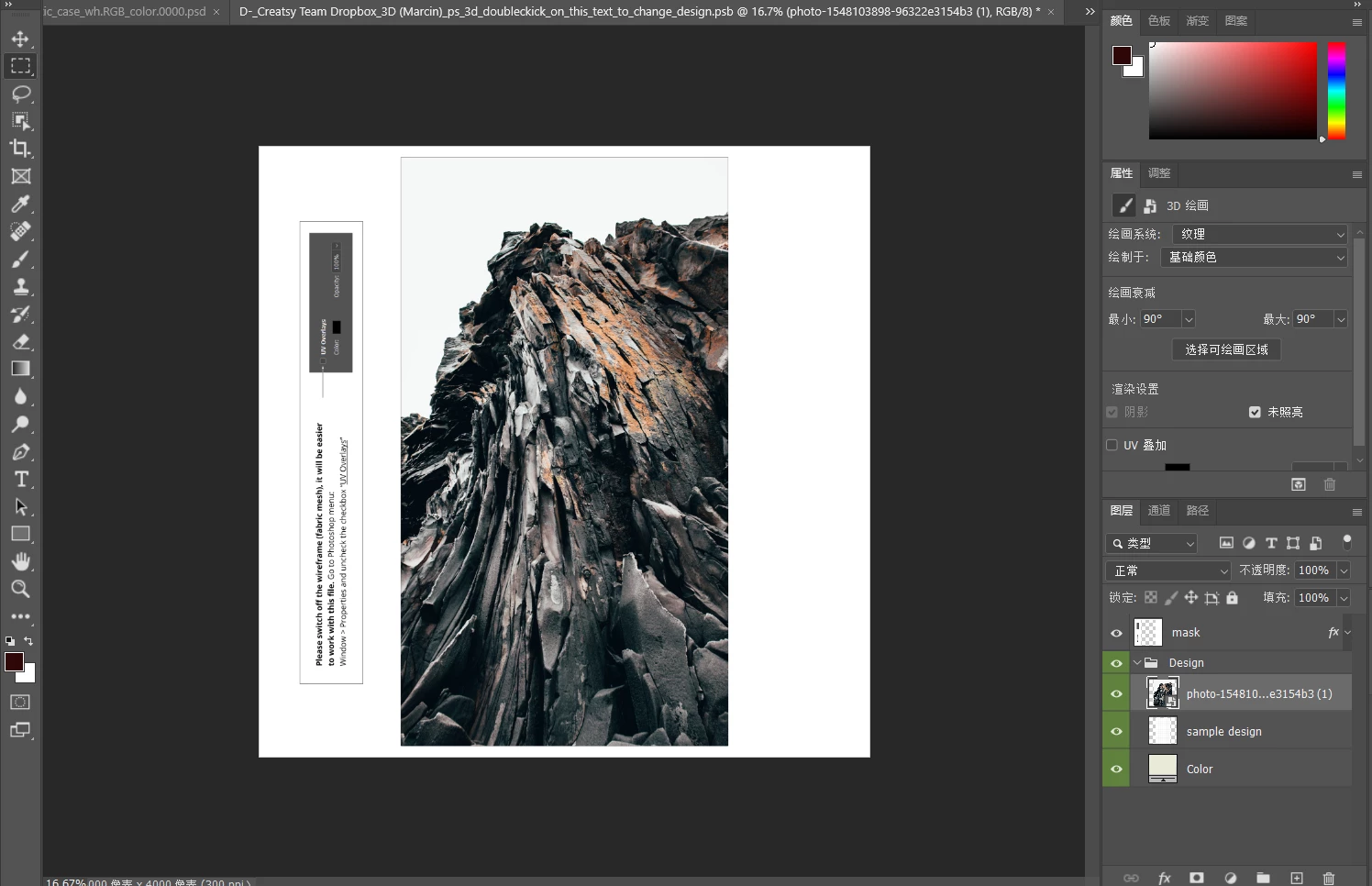1372x886 pixels.
Task: Switch to the 色板 tab
Action: [1159, 20]
